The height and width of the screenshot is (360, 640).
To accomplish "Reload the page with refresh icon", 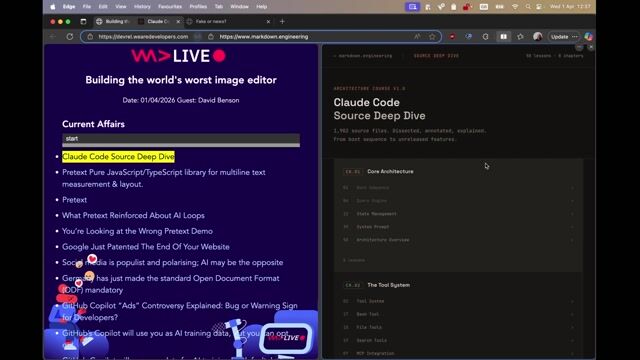I will click(70, 37).
